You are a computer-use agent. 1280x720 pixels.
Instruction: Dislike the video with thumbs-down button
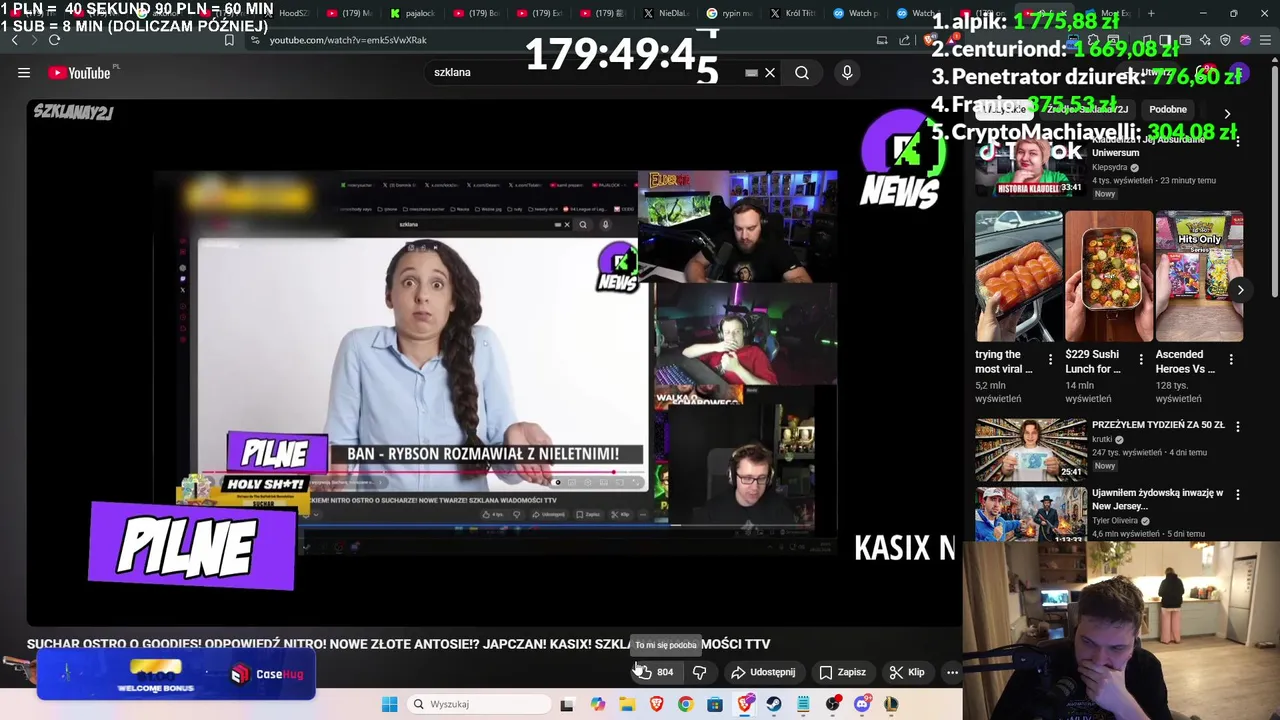[700, 672]
